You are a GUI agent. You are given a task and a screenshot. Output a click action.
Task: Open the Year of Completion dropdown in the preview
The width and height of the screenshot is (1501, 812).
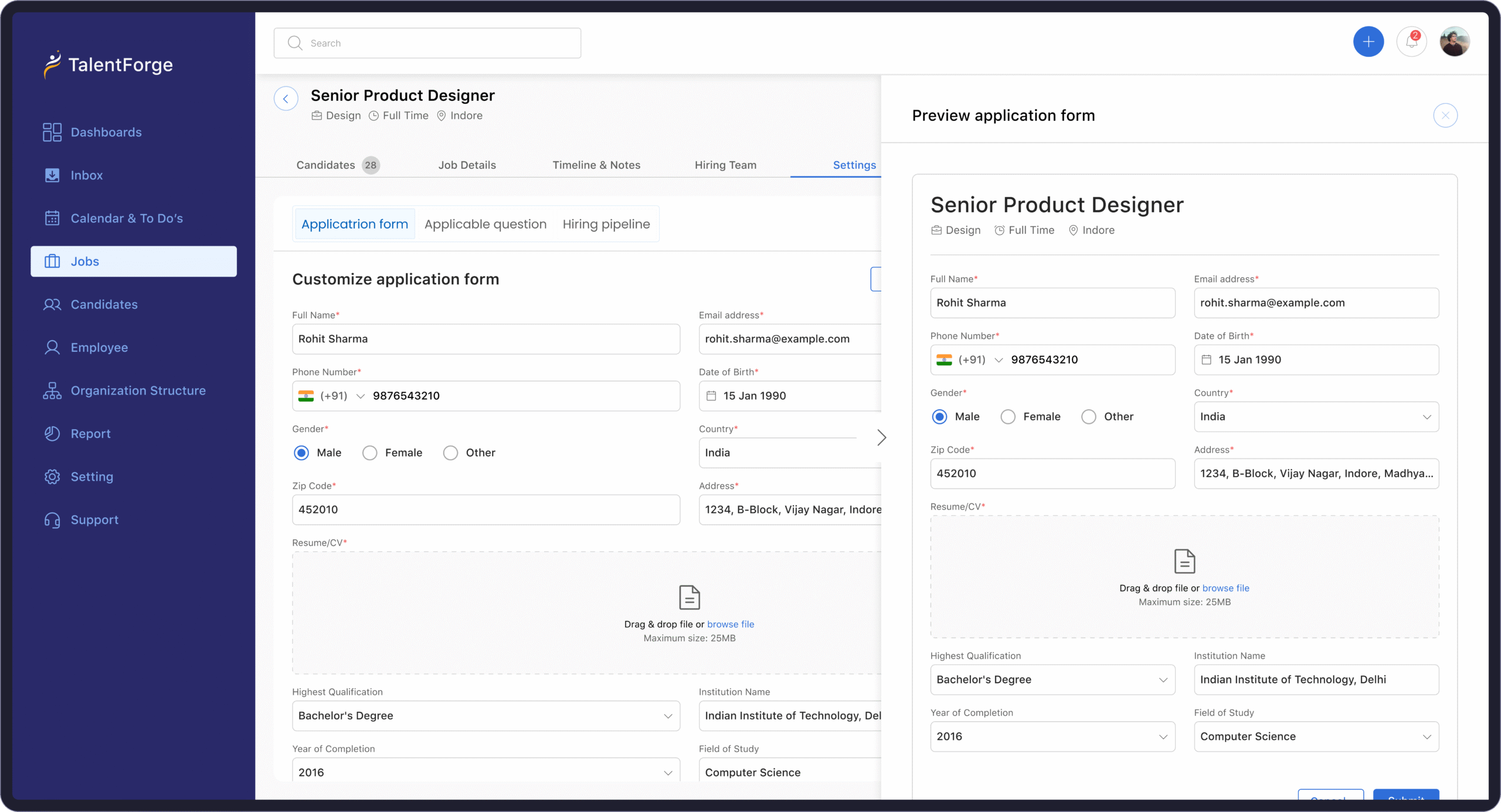1052,736
